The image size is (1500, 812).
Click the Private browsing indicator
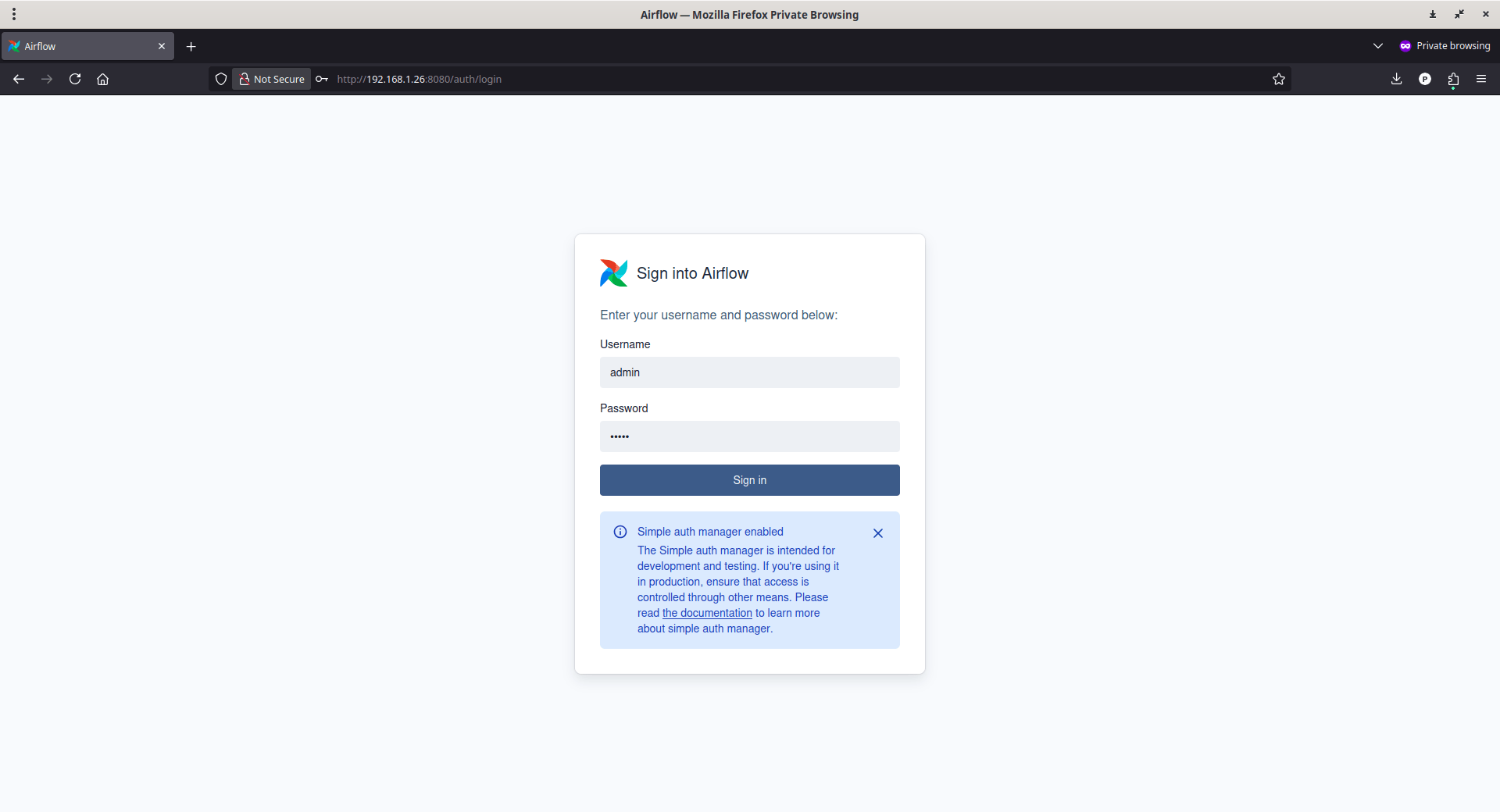coord(1445,46)
